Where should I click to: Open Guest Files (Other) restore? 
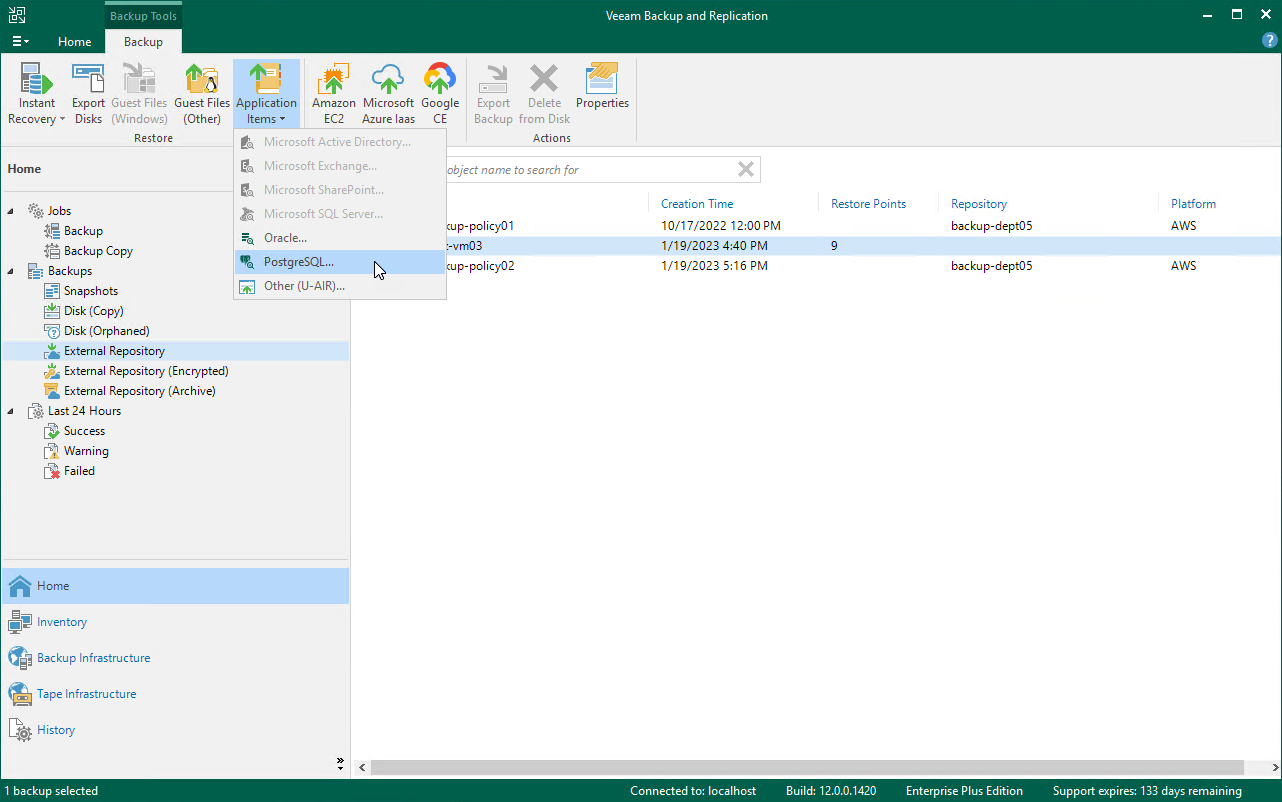coord(202,93)
